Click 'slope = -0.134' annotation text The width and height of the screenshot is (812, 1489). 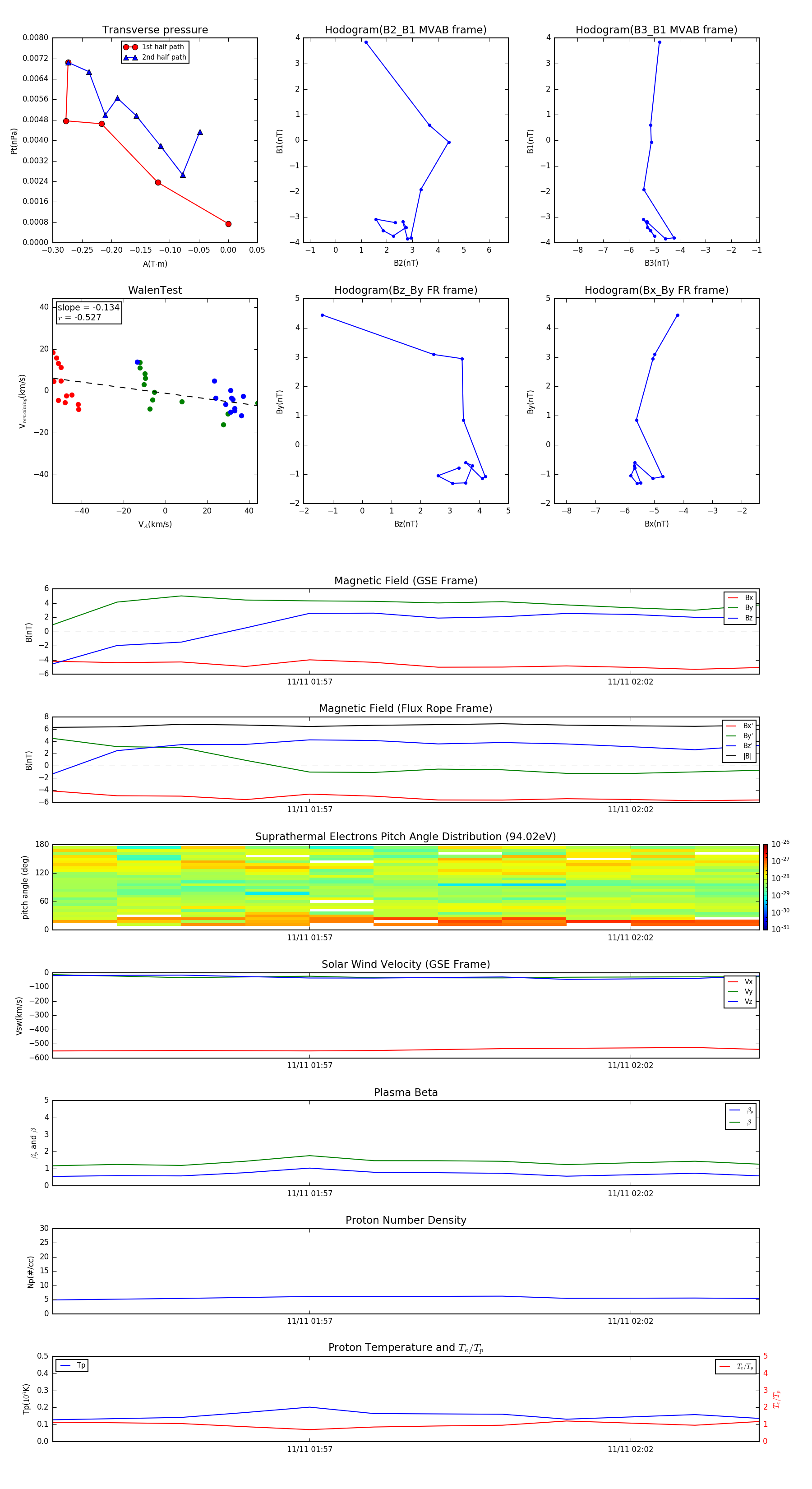coord(88,308)
